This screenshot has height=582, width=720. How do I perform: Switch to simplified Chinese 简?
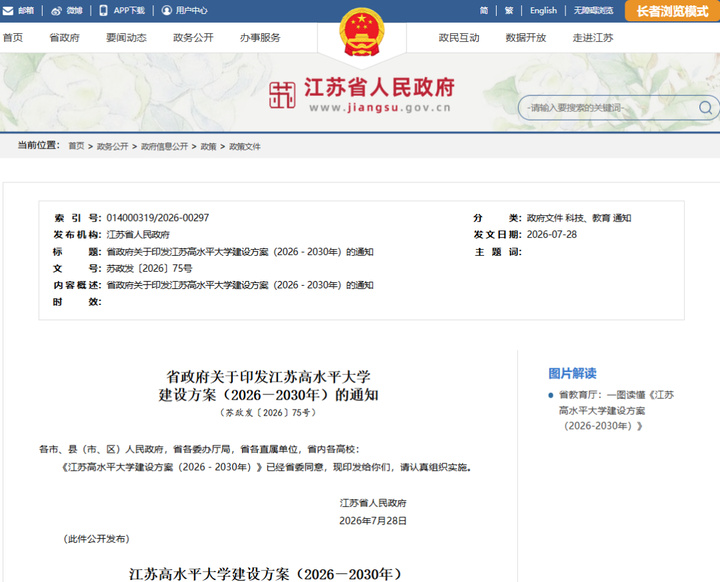484,11
